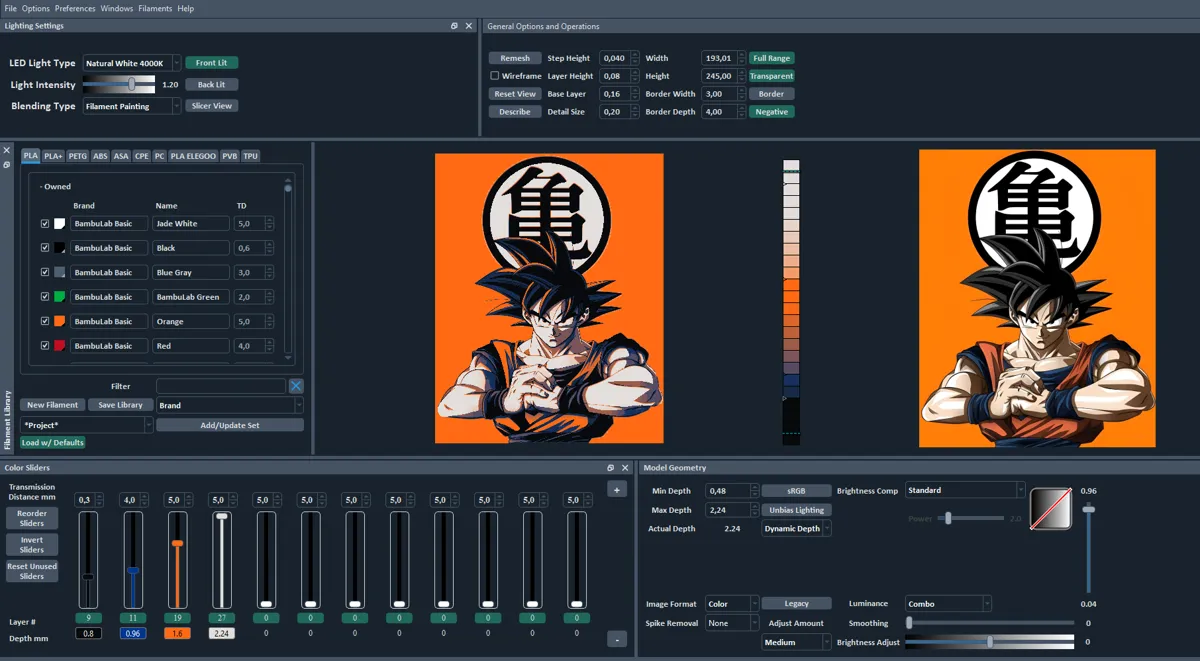
Task: Open the Spike Removal dropdown
Action: point(732,623)
